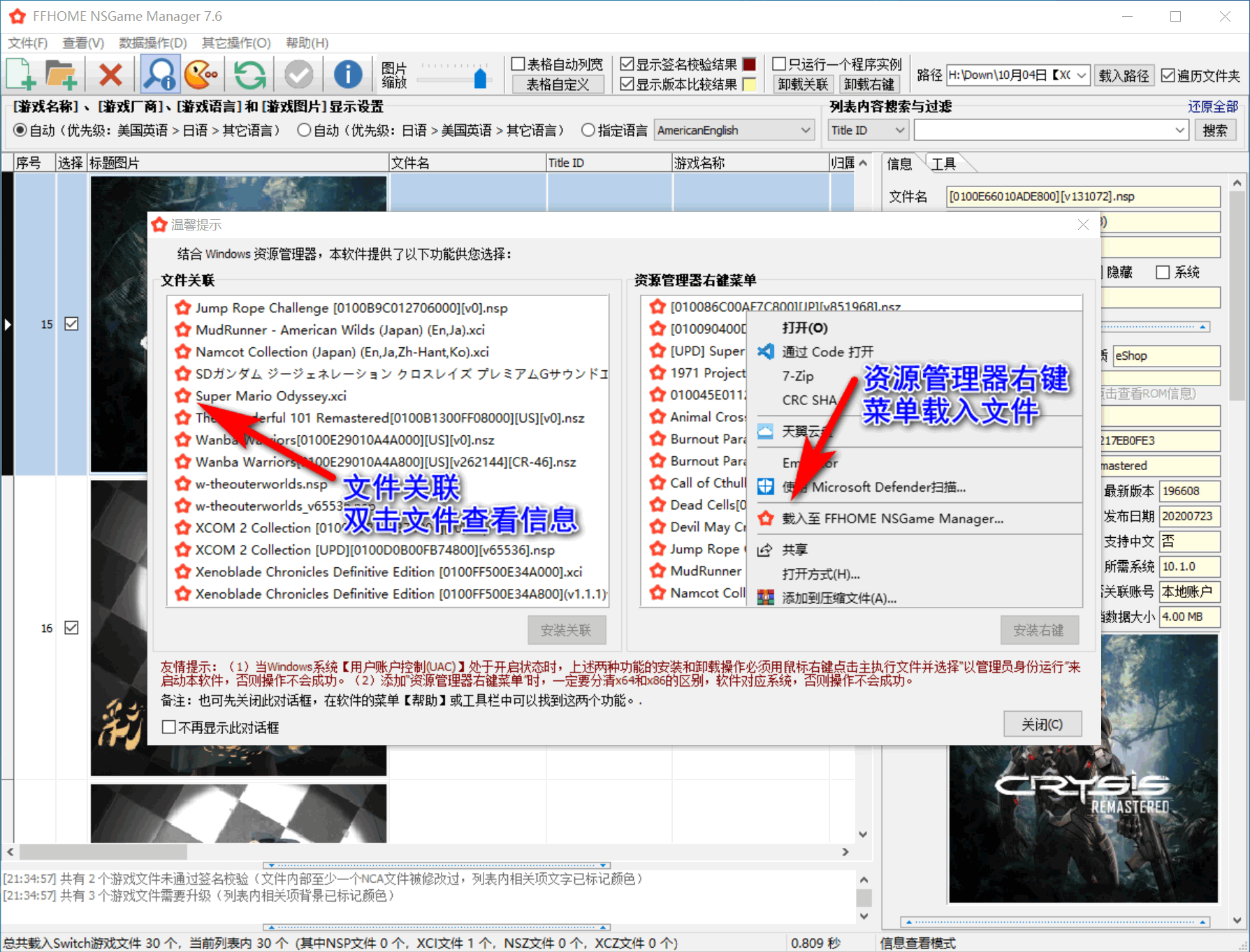Click the star icon beside Devil May Cry entry
Image resolution: width=1250 pixels, height=952 pixels.
pos(657,527)
